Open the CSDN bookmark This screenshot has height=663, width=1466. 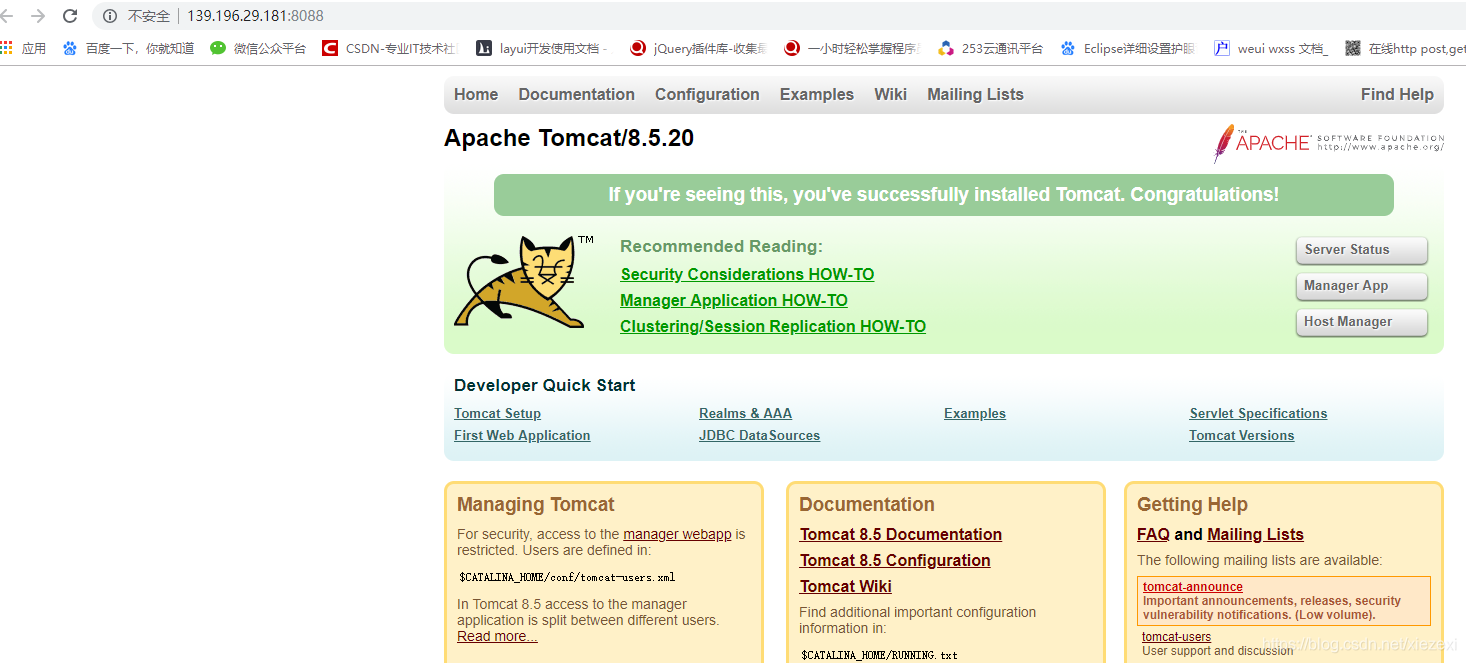pos(390,48)
